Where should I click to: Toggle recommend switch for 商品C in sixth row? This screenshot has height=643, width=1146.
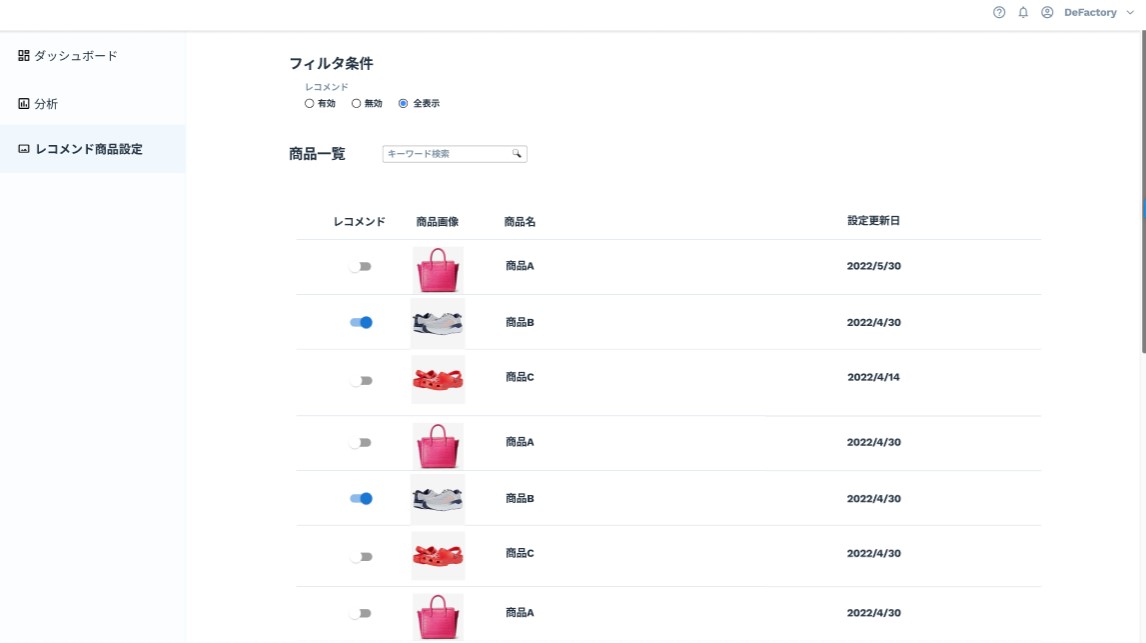click(360, 557)
